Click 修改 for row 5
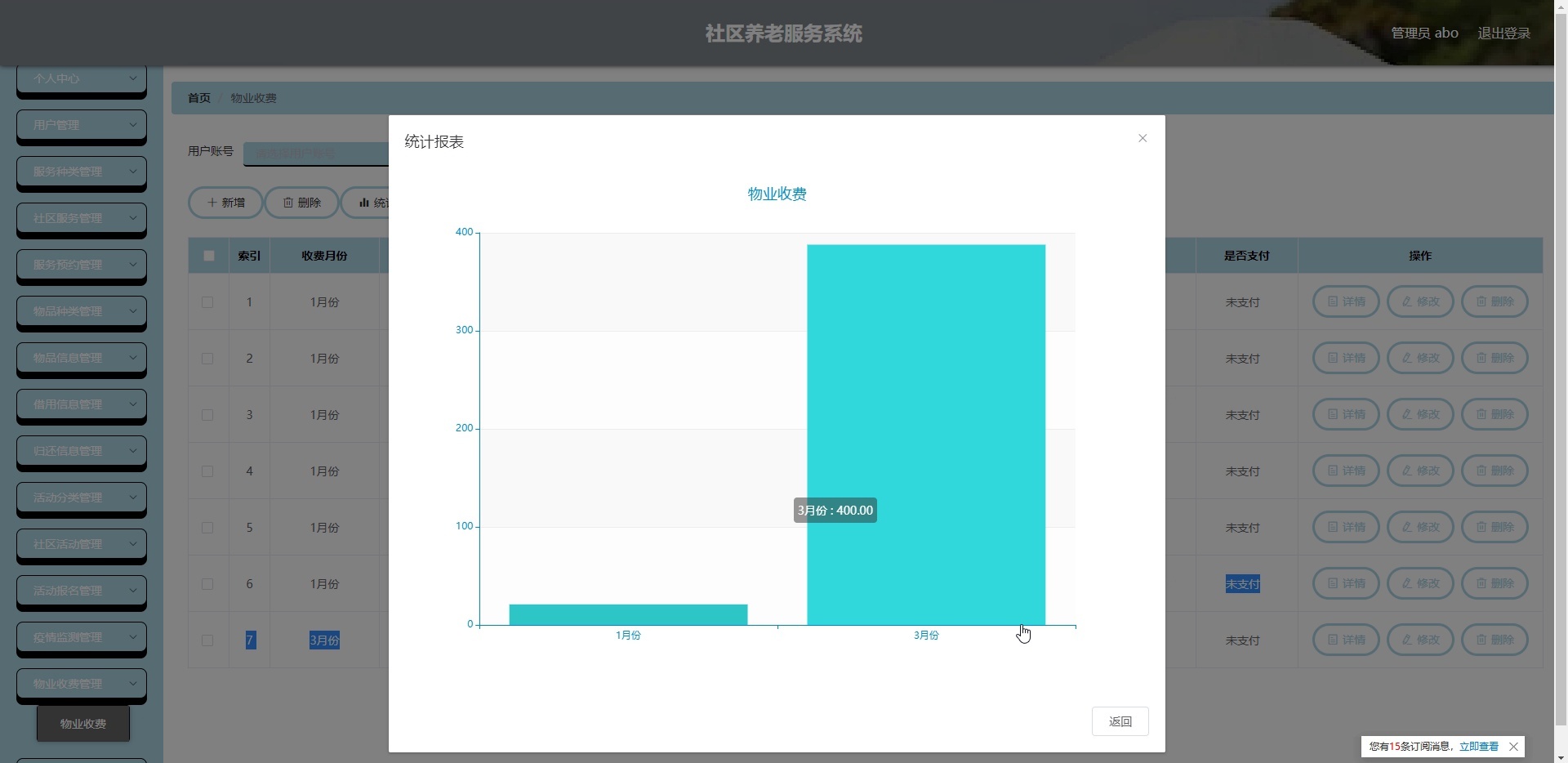This screenshot has height=763, width=1568. (x=1420, y=527)
